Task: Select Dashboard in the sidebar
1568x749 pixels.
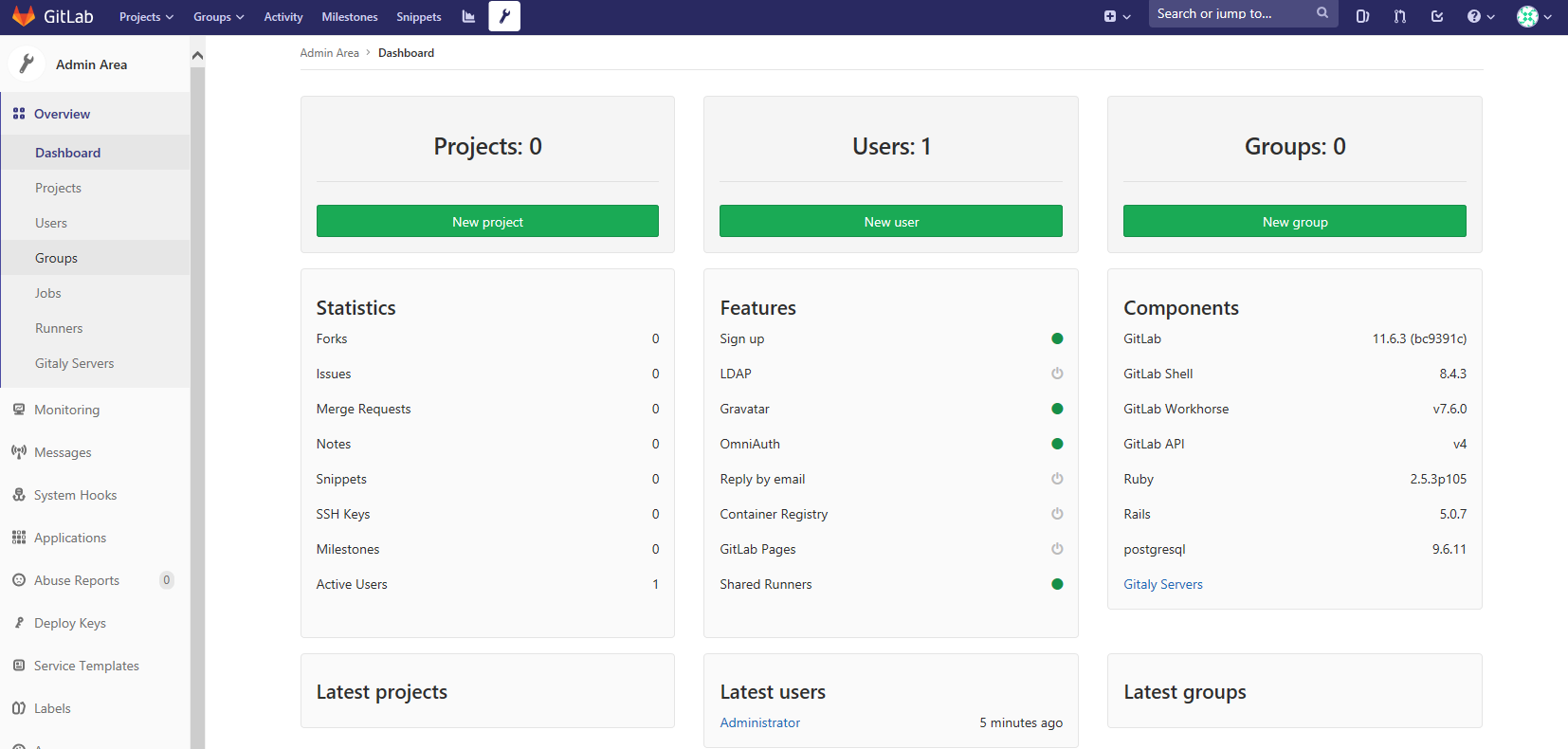Action: point(96,153)
